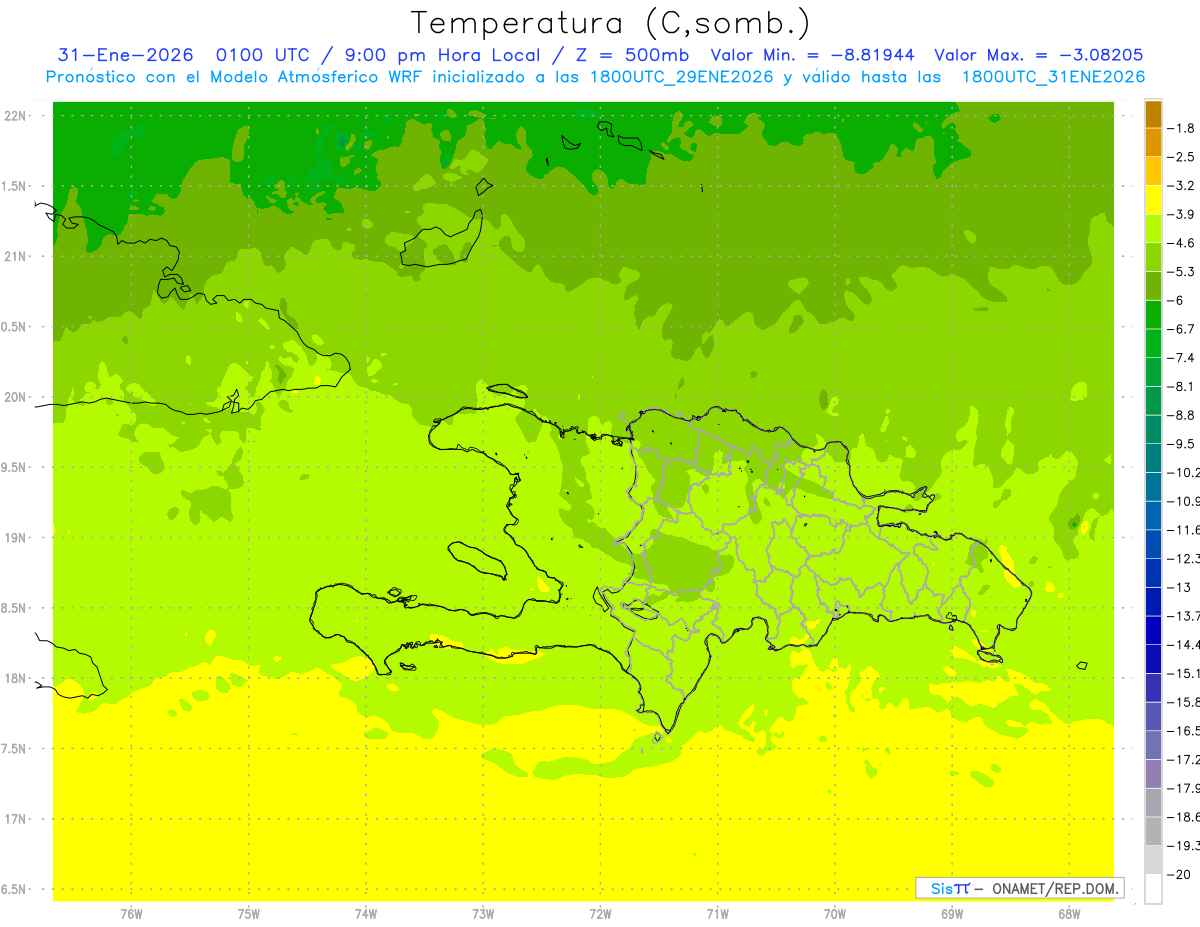Click the dark blue swatch between -13.7 and -14.4
The image size is (1200, 927).
1153,630
